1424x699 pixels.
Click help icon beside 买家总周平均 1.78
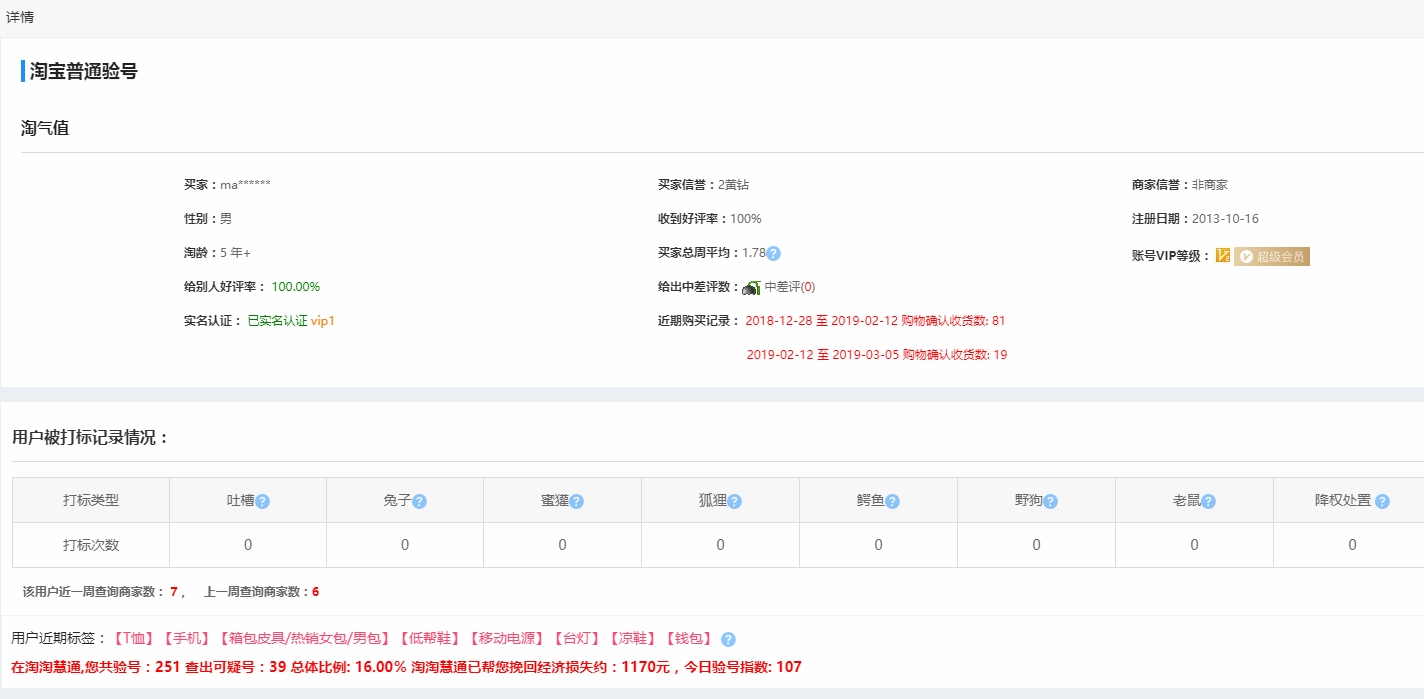pos(773,254)
